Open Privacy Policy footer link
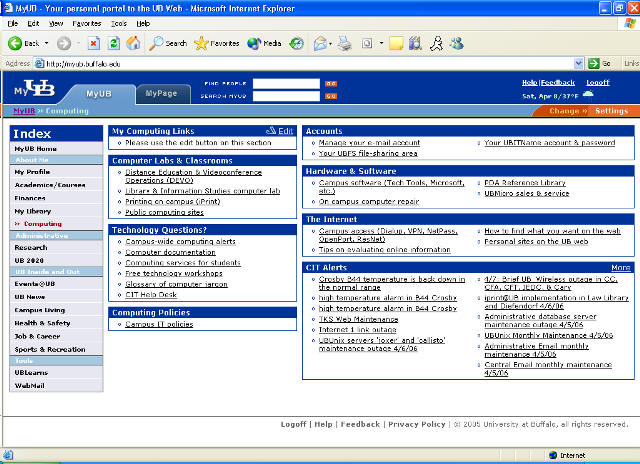Viewport: 640px width, 464px height. [x=416, y=424]
